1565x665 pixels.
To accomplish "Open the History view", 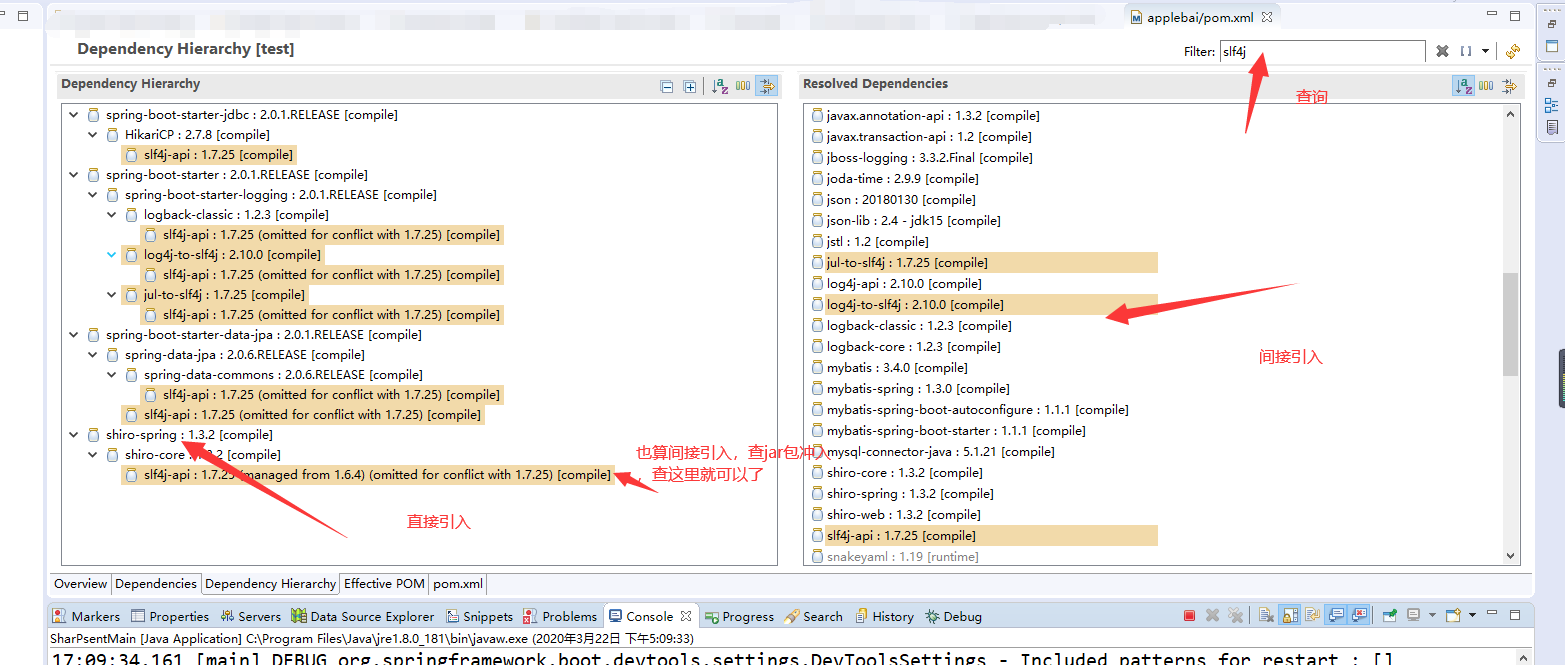I will point(883,617).
